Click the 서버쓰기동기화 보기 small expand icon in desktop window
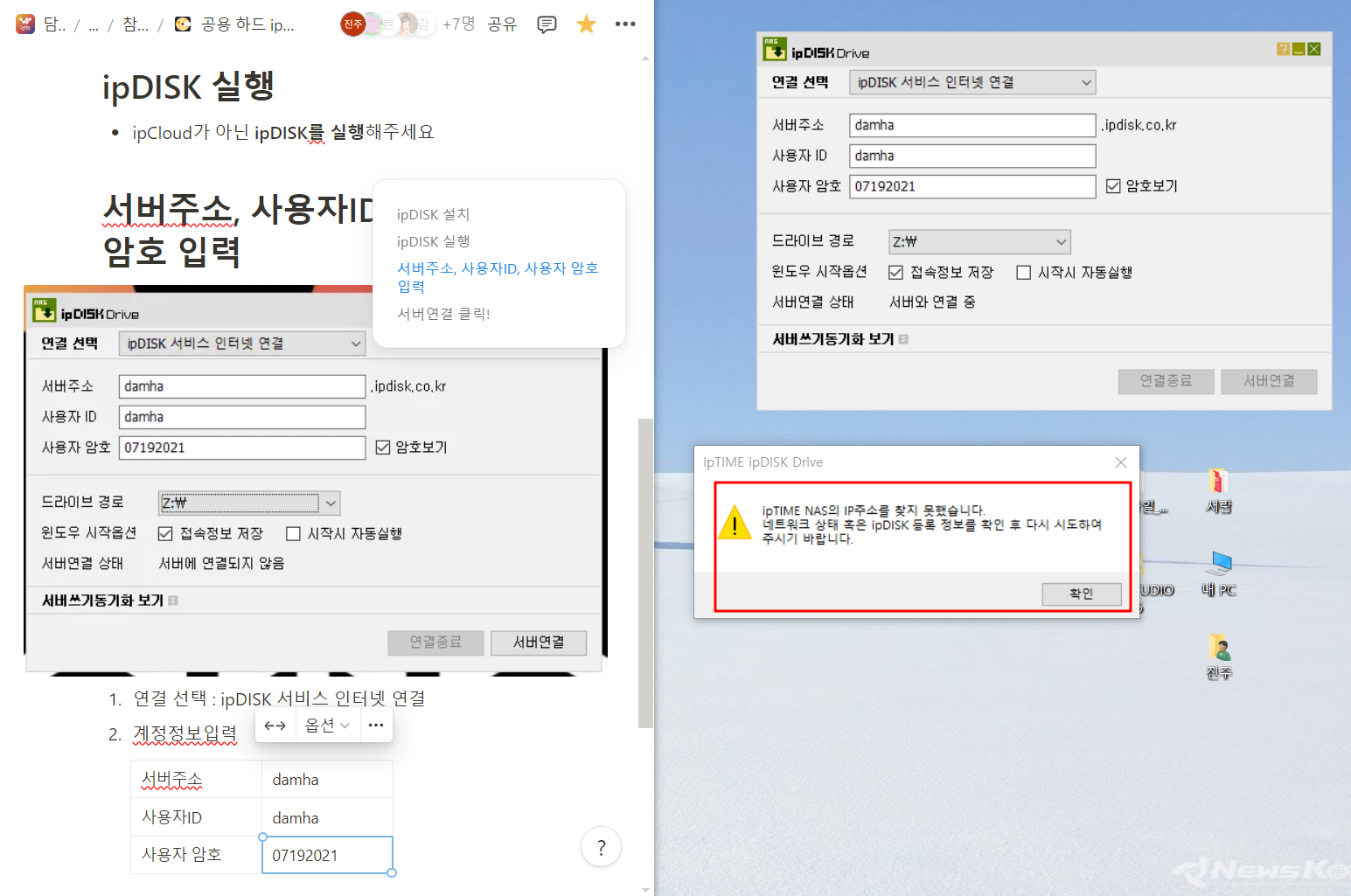The height and width of the screenshot is (896, 1351). pos(903,339)
